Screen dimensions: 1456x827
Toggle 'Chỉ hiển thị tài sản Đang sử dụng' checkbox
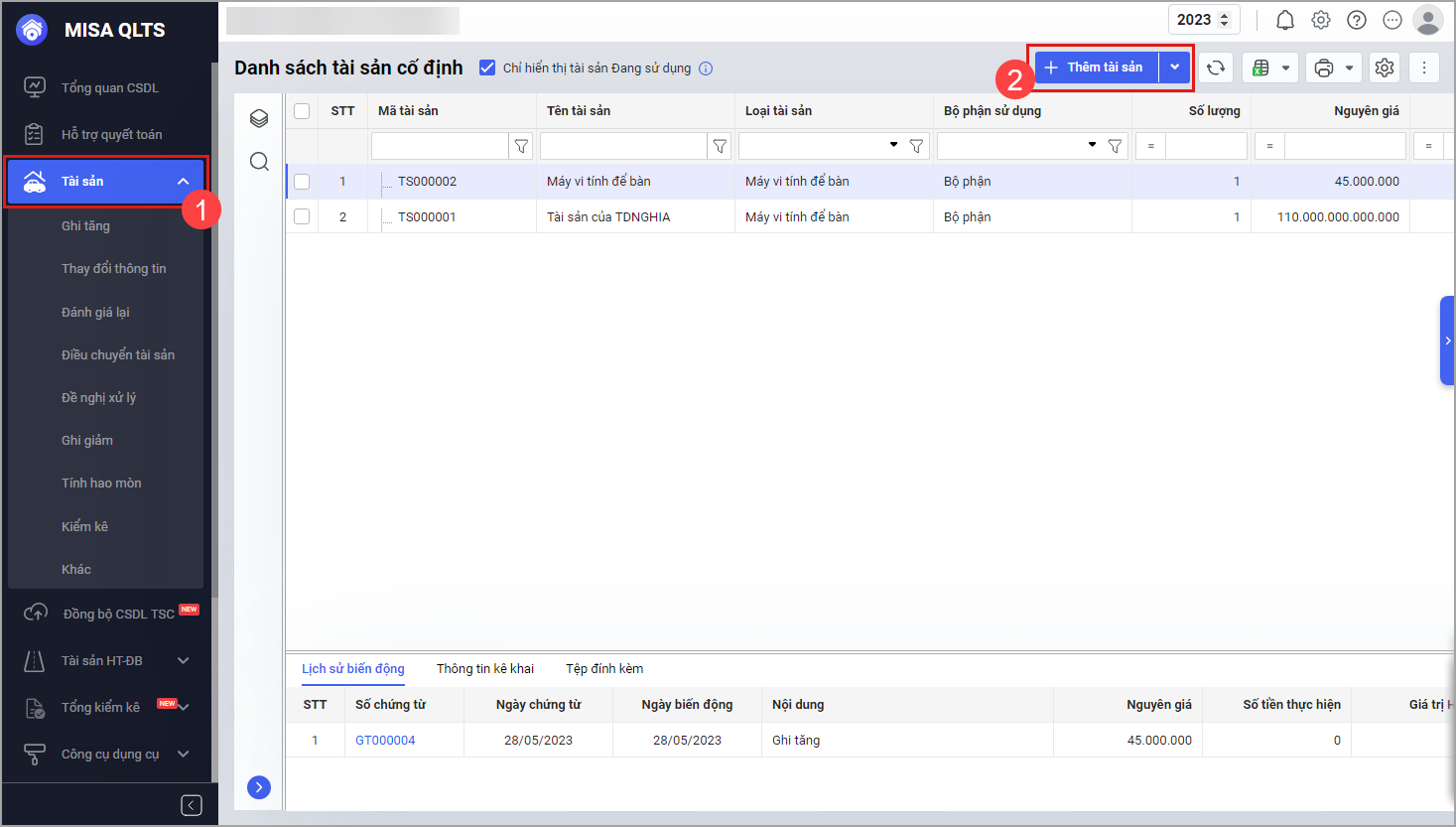(x=487, y=68)
